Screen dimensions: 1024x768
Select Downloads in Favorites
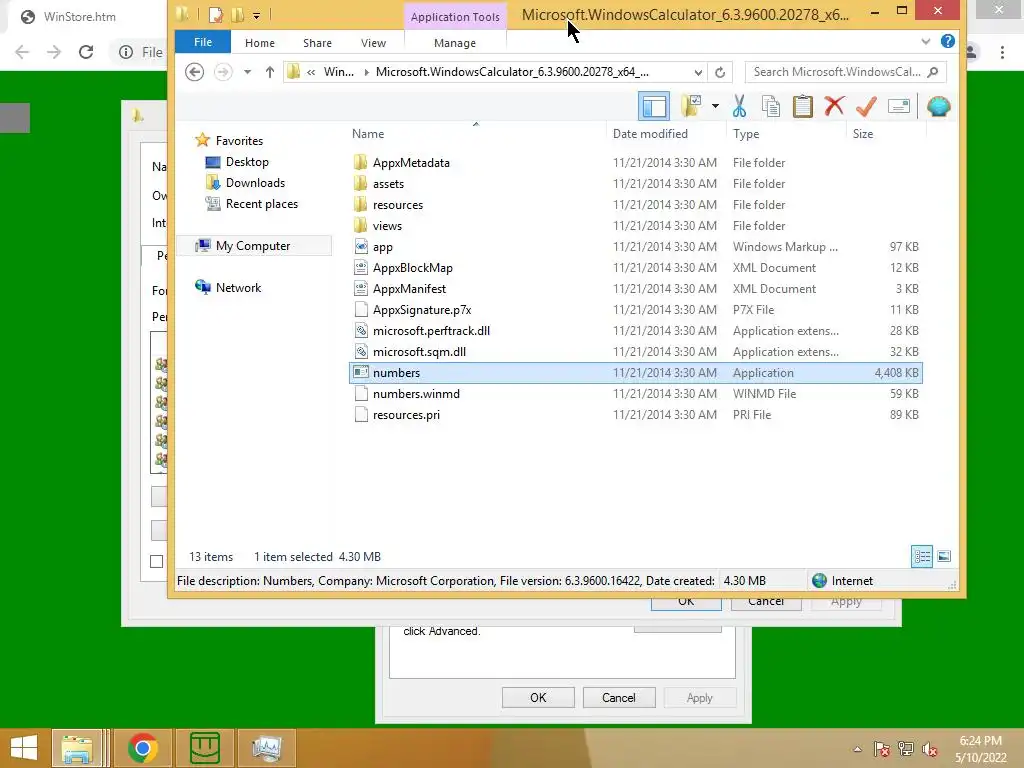255,183
